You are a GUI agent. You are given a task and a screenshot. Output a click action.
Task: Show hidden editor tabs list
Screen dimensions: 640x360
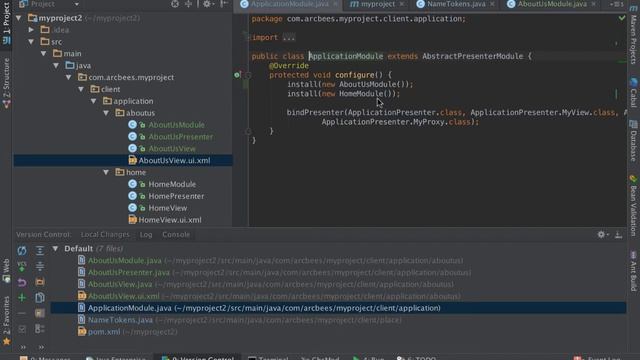click(617, 4)
